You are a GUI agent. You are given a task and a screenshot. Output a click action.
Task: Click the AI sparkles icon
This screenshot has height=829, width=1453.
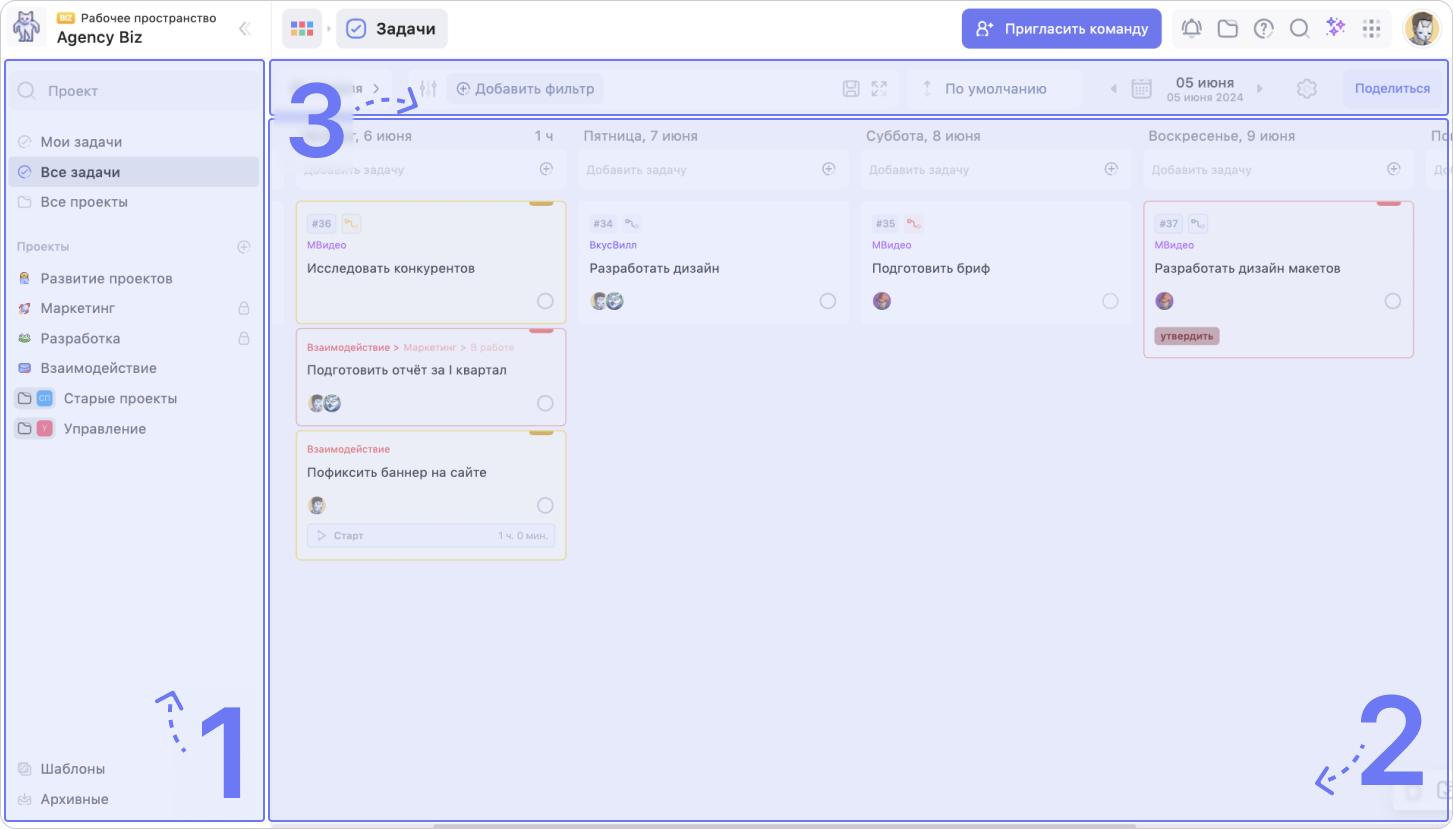pyautogui.click(x=1335, y=28)
